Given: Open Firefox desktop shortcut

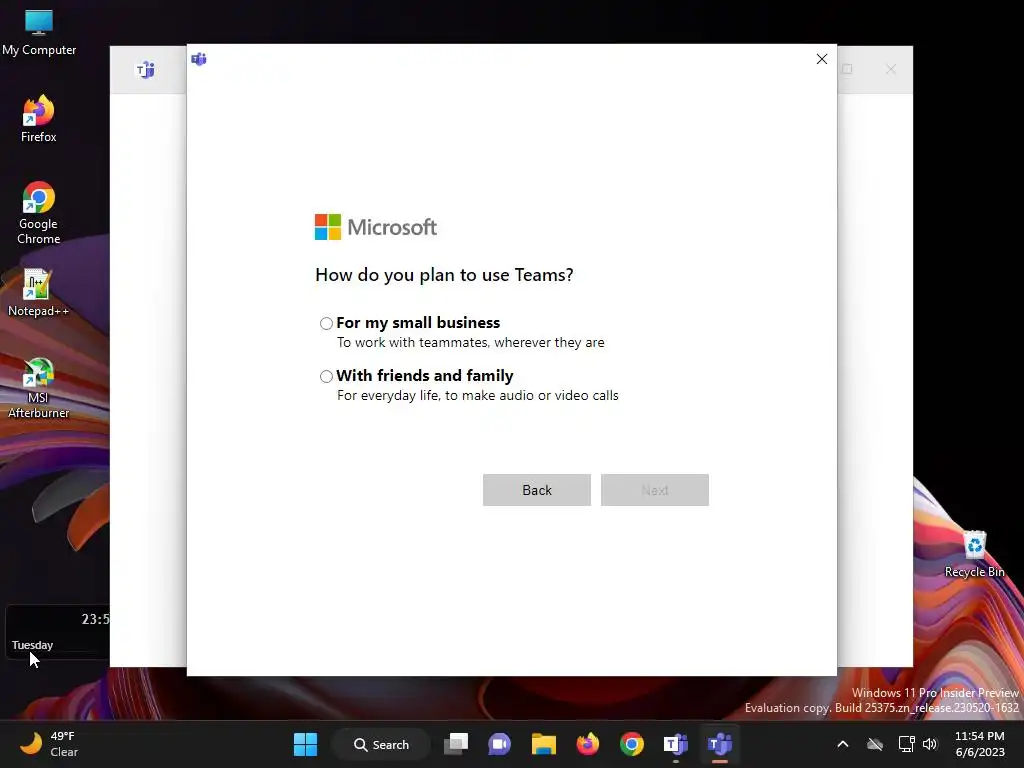Looking at the screenshot, I should 39,119.
